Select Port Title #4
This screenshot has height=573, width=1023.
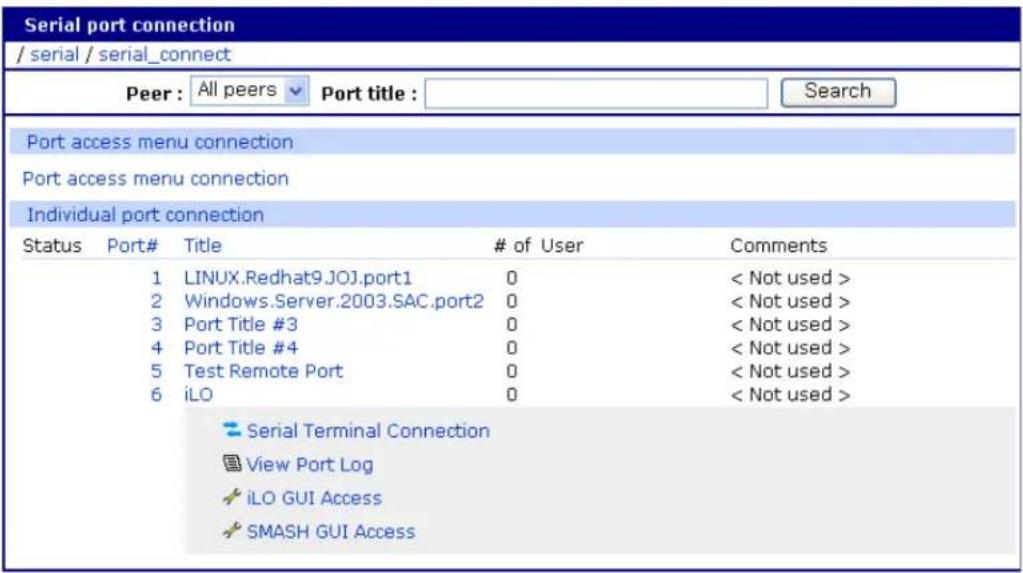(241, 348)
